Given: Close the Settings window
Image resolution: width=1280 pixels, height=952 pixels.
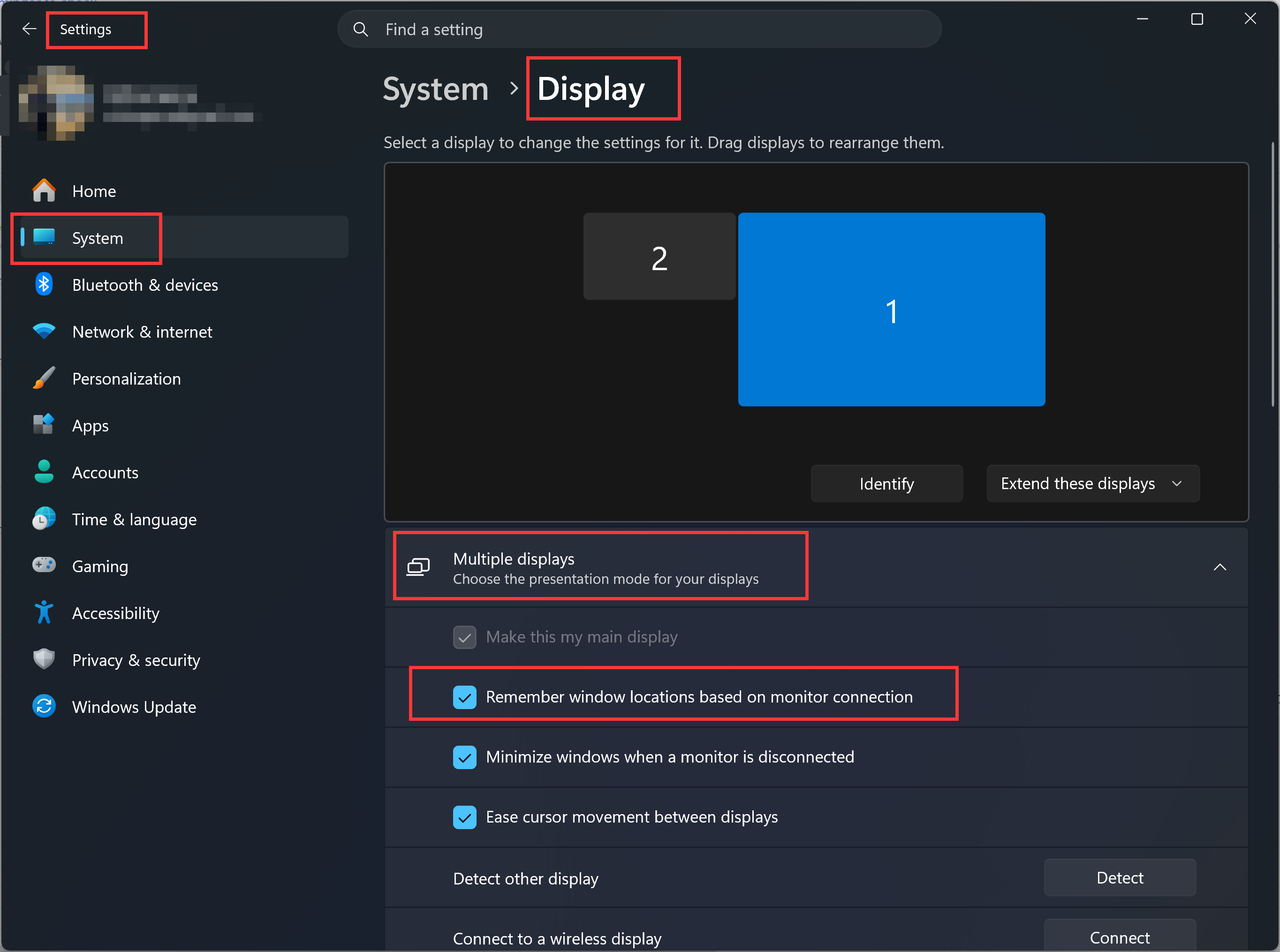Looking at the screenshot, I should click(x=1250, y=19).
